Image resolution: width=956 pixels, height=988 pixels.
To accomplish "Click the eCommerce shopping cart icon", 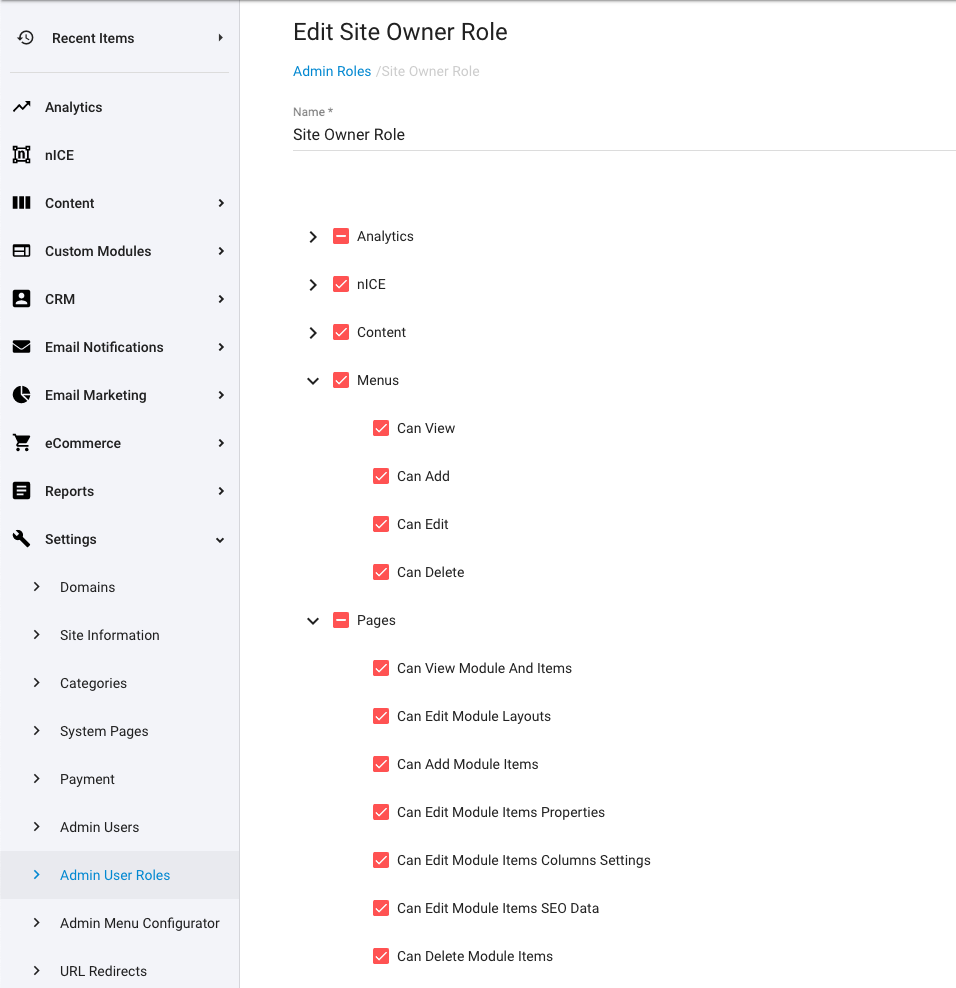I will pos(21,443).
